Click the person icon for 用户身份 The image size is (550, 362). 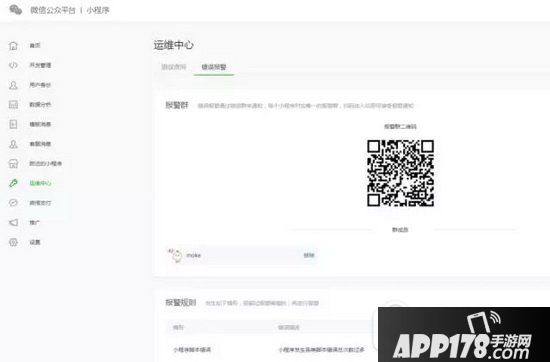pos(13,85)
